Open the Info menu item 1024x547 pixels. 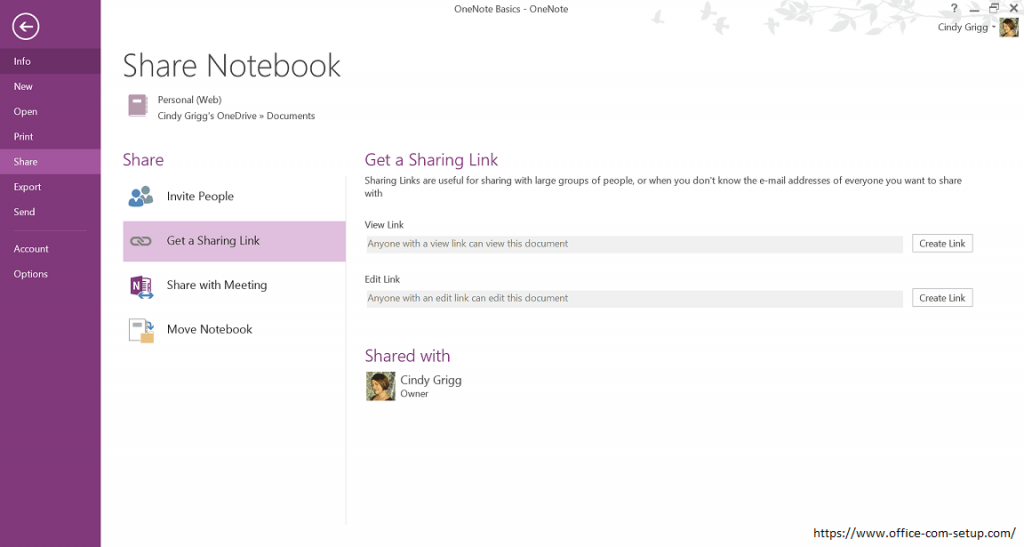pos(50,61)
